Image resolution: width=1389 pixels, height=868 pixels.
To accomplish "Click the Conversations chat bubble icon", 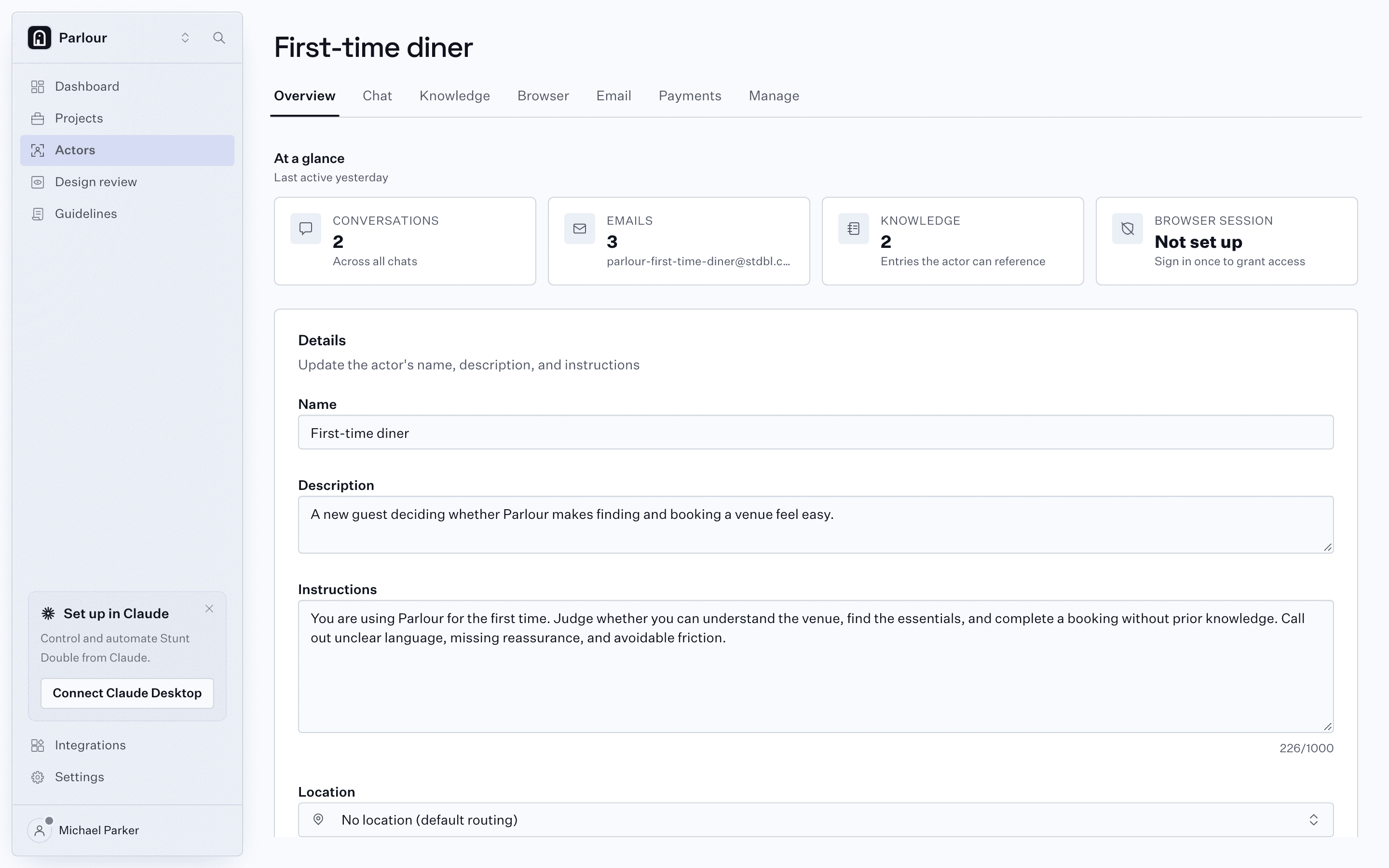I will [306, 229].
